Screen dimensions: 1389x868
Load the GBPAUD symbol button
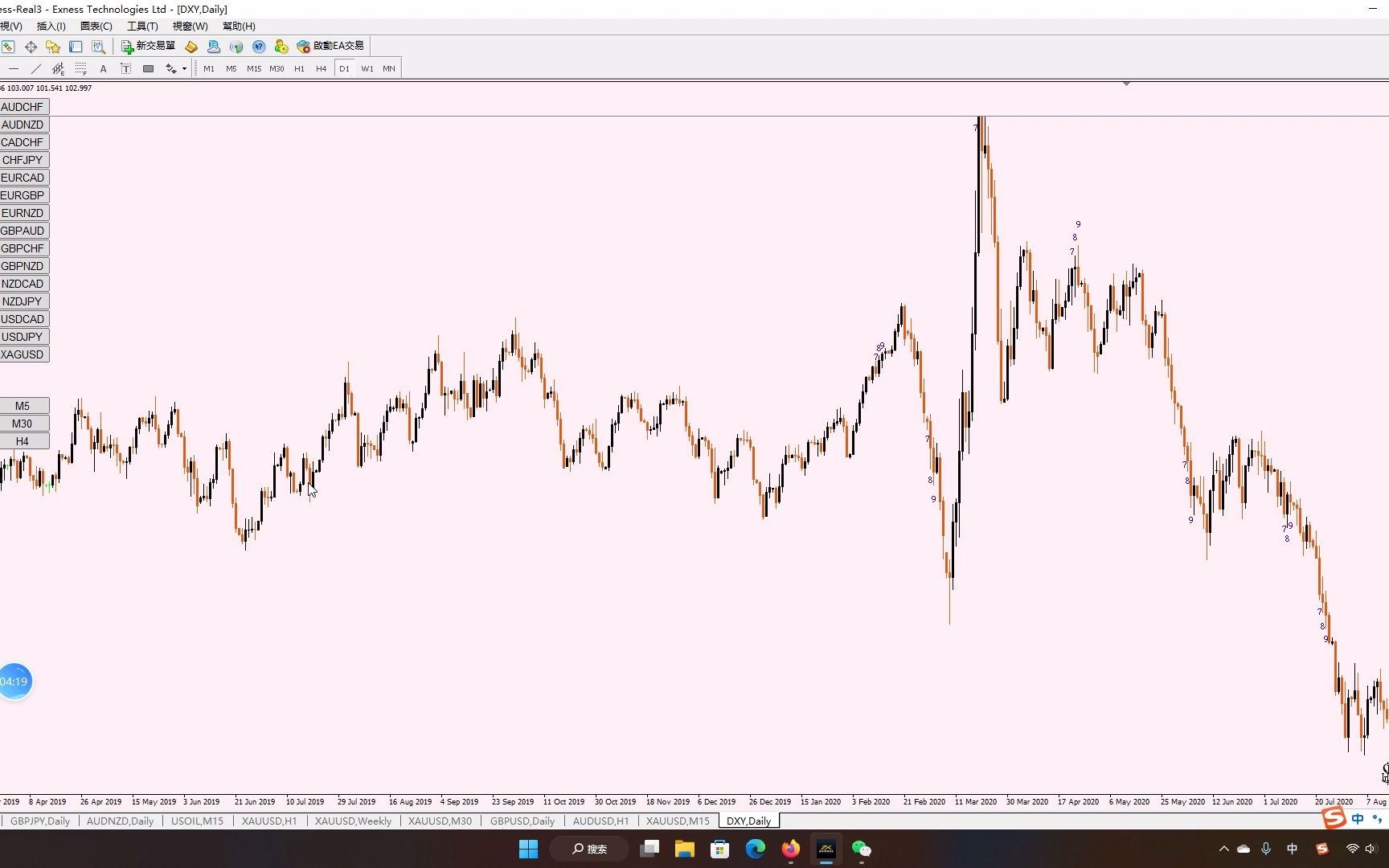coord(24,231)
